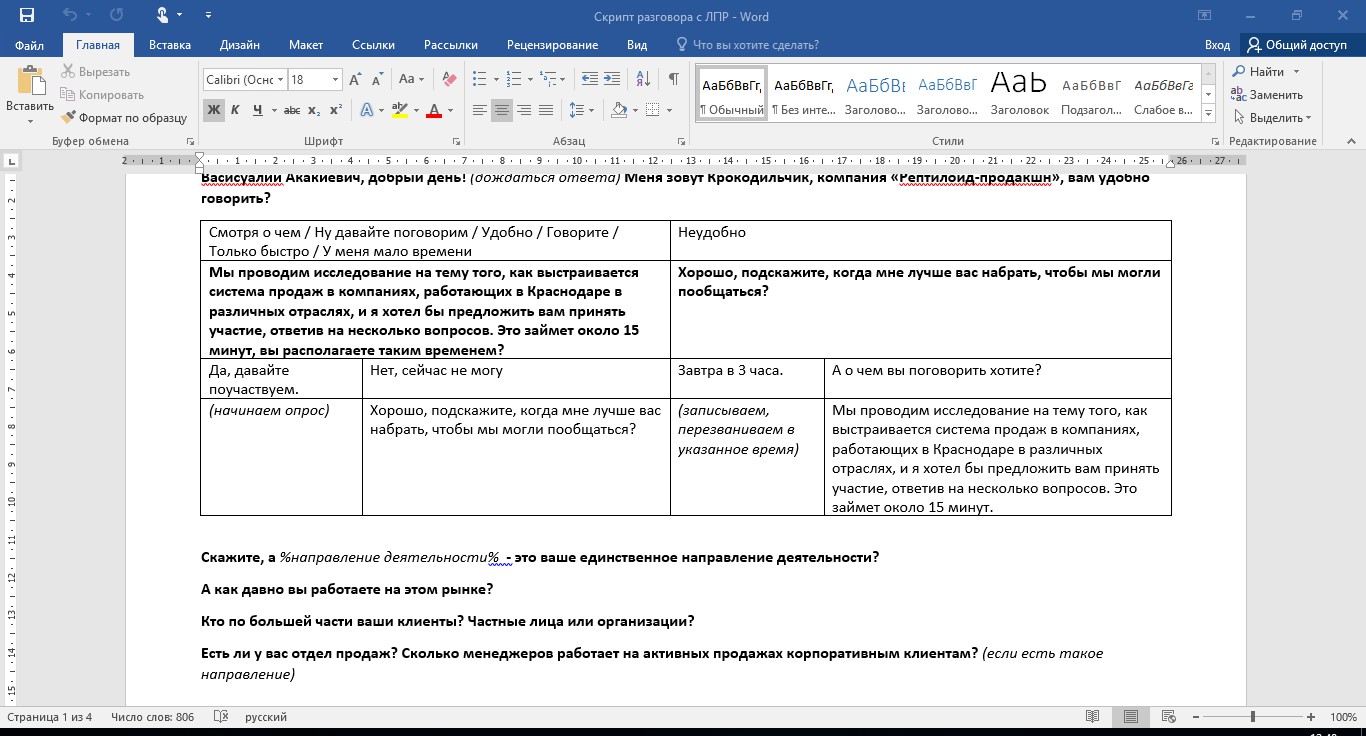
Task: Zoom in with the plus button
Action: [x=1313, y=717]
